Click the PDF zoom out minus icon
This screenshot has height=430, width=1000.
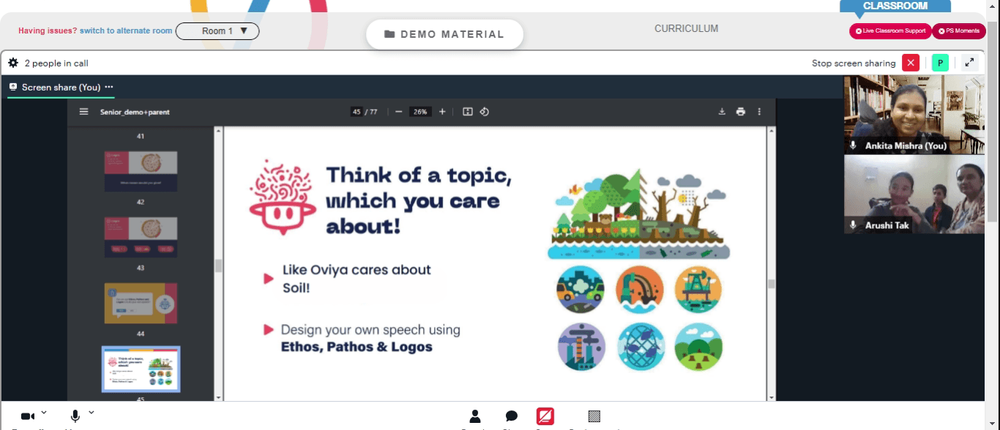coord(398,112)
